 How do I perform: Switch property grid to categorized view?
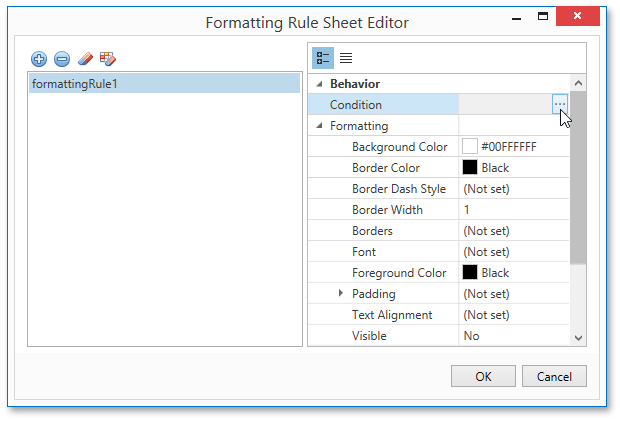coord(323,58)
